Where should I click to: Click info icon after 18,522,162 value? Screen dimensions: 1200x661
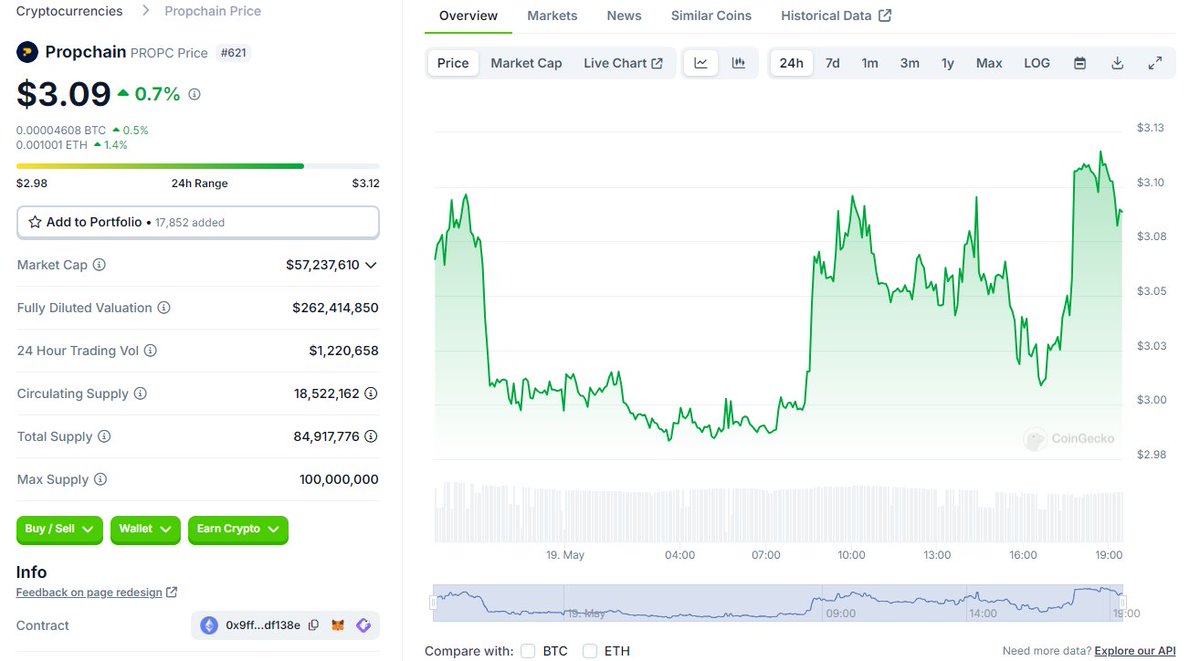click(371, 394)
